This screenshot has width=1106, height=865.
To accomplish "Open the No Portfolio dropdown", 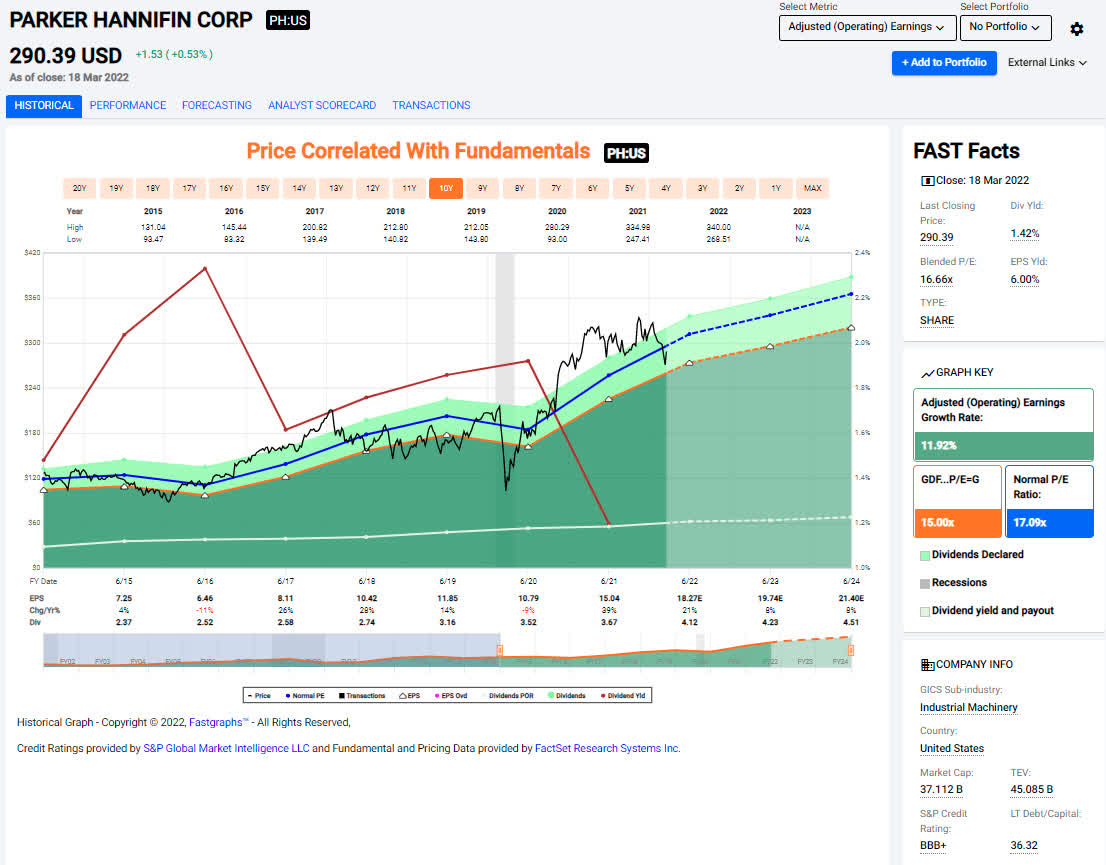I will click(1005, 28).
